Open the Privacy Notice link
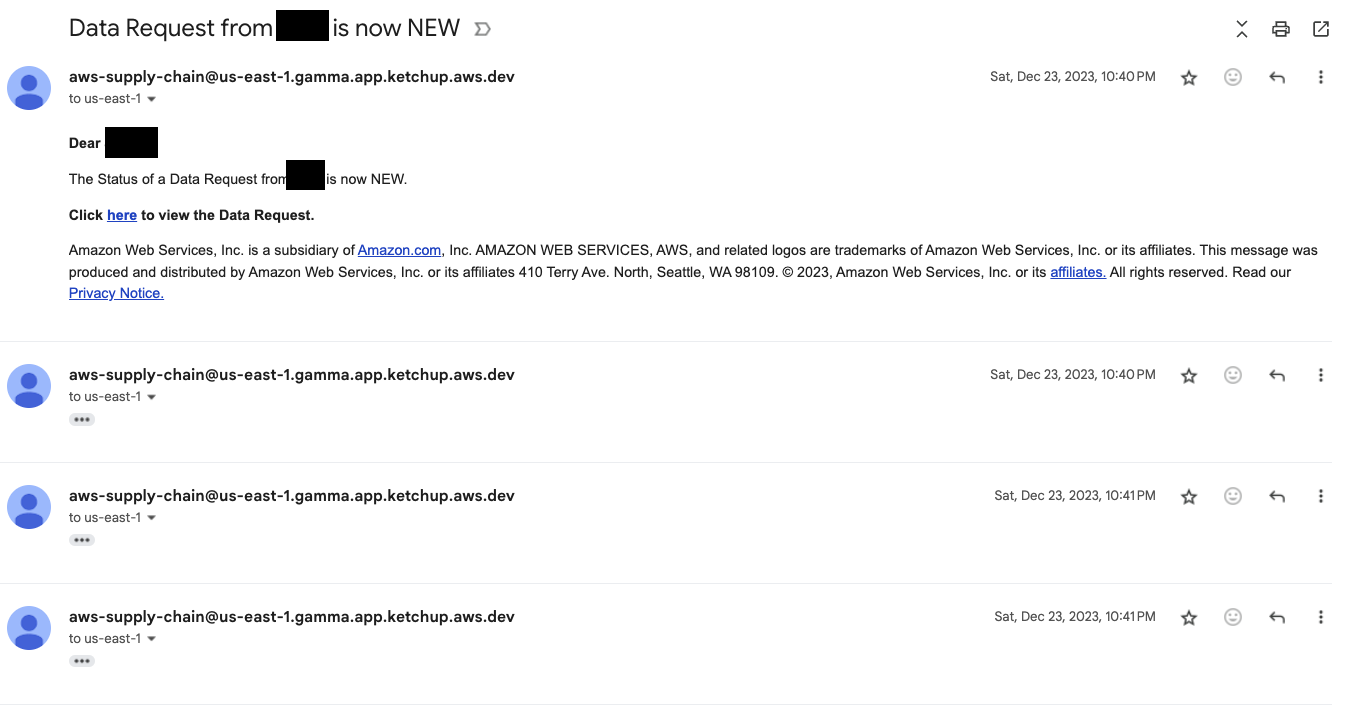The width and height of the screenshot is (1352, 705). coord(116,293)
